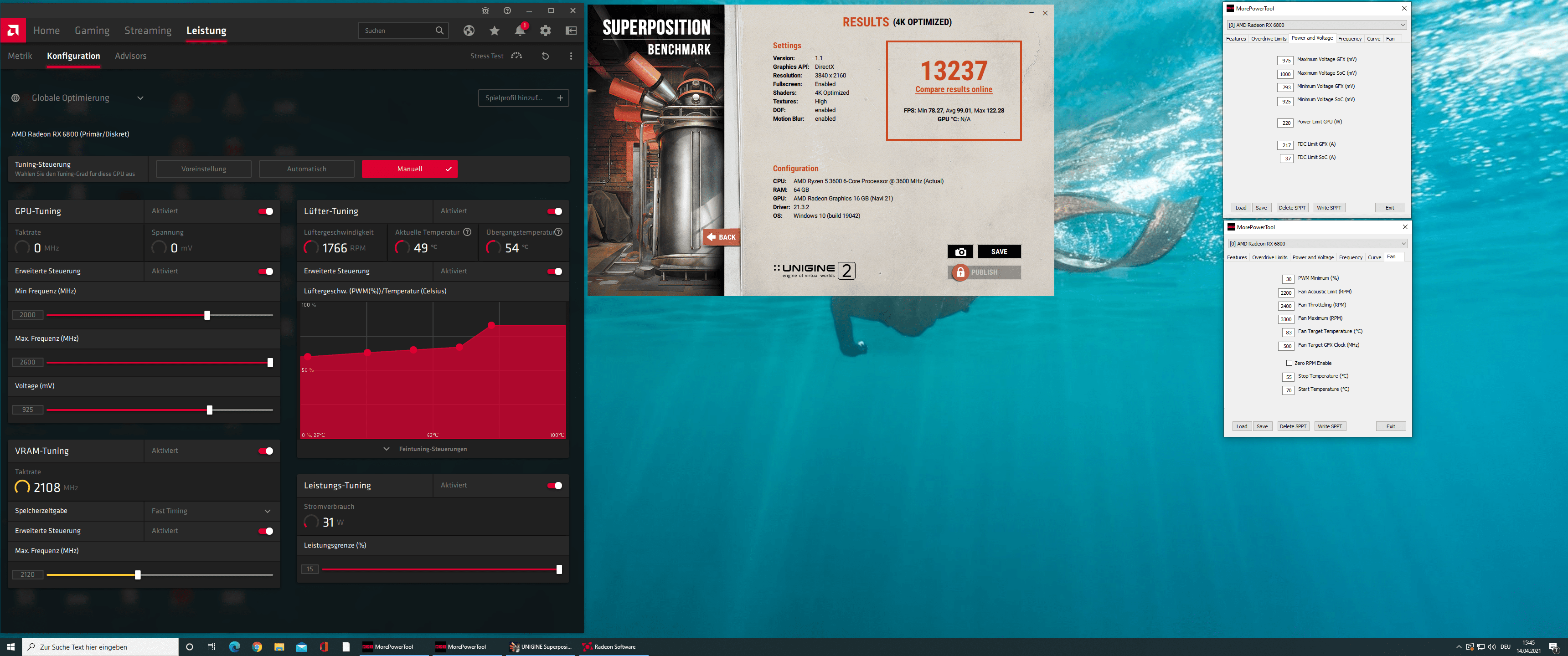Toggle Lüfter-Tuning Aktiviert switch
Screen dimensions: 1568x656
(555, 211)
